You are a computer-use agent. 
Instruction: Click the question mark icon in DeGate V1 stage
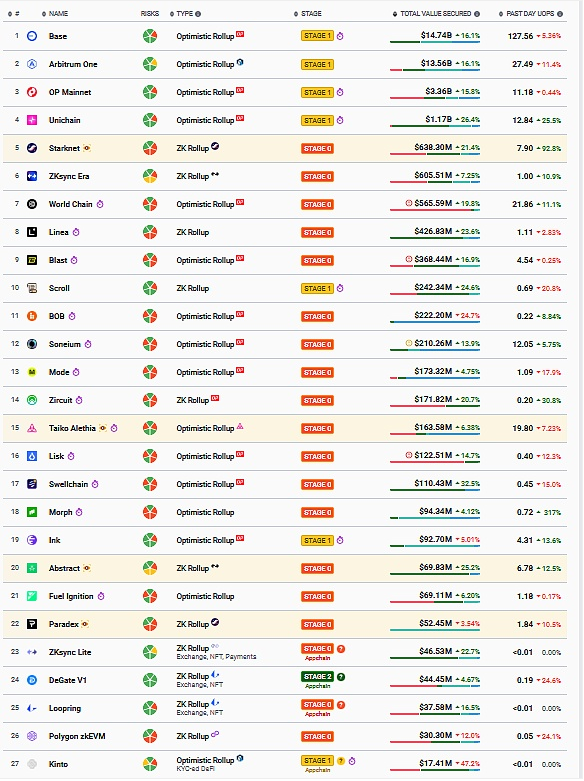pyautogui.click(x=341, y=677)
